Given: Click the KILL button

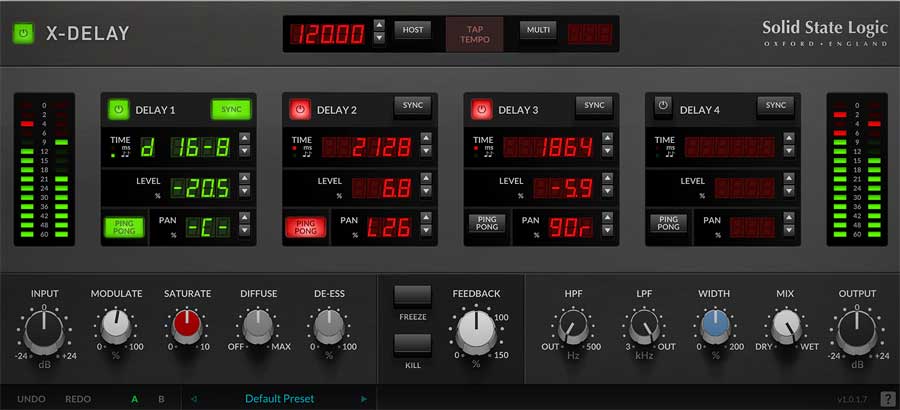Looking at the screenshot, I should click(x=412, y=345).
